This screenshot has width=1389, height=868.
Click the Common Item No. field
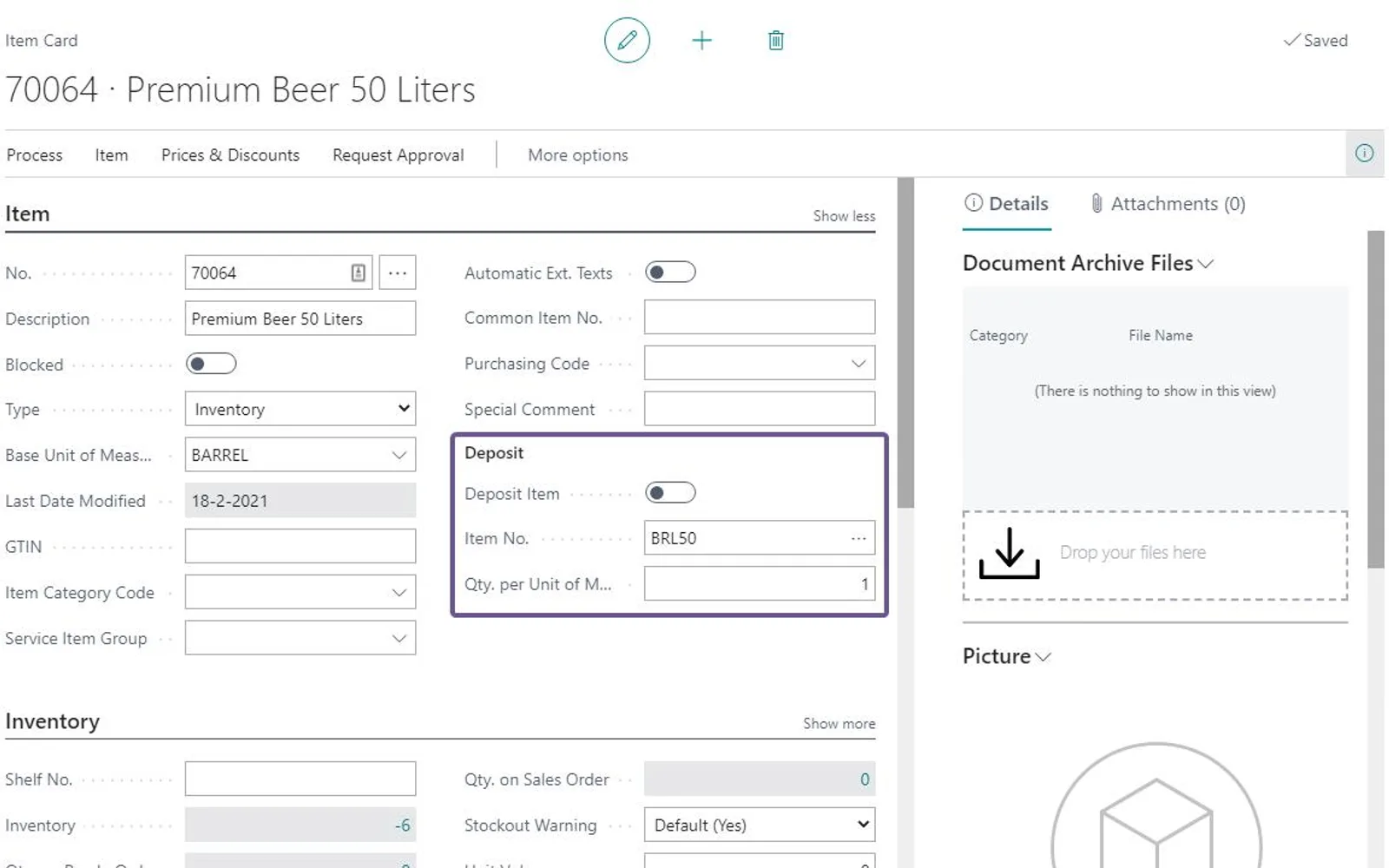click(x=760, y=318)
